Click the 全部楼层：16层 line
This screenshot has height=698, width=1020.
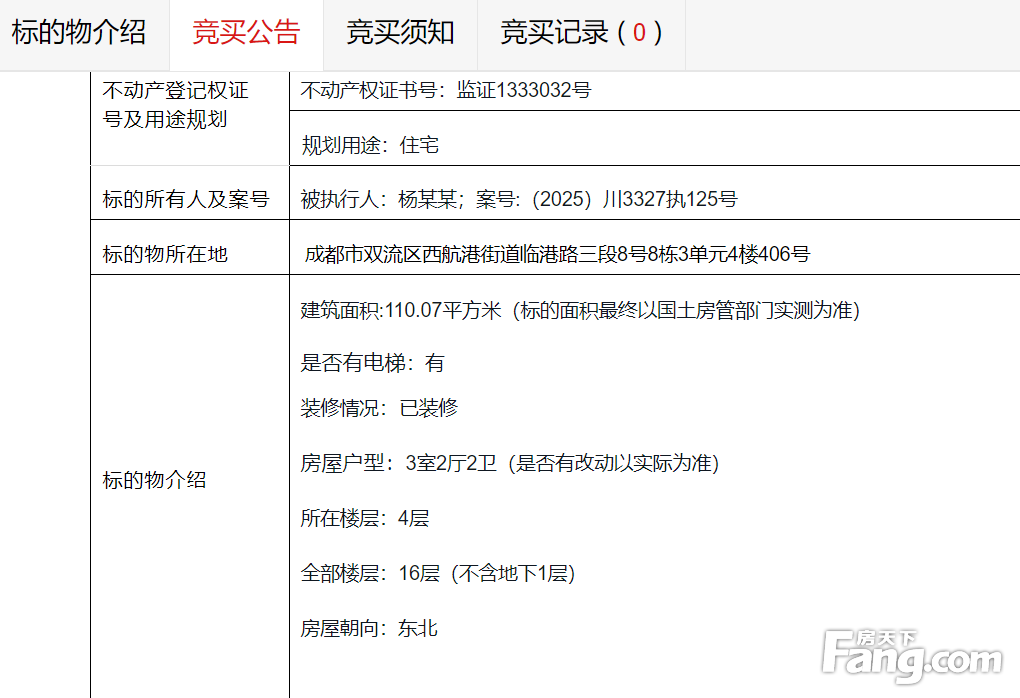pyautogui.click(x=437, y=573)
